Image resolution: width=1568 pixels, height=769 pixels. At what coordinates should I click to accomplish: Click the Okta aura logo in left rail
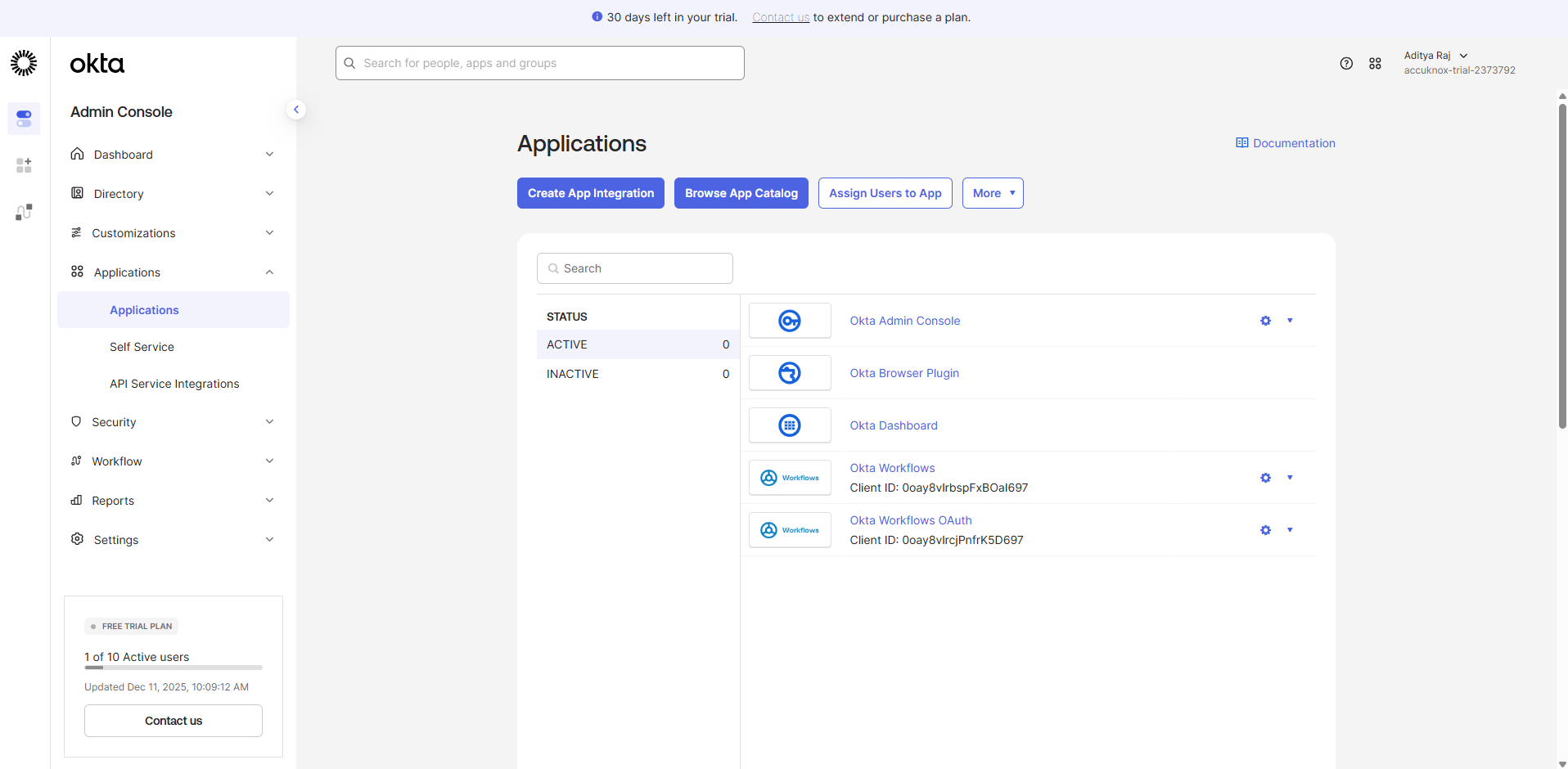click(x=24, y=63)
